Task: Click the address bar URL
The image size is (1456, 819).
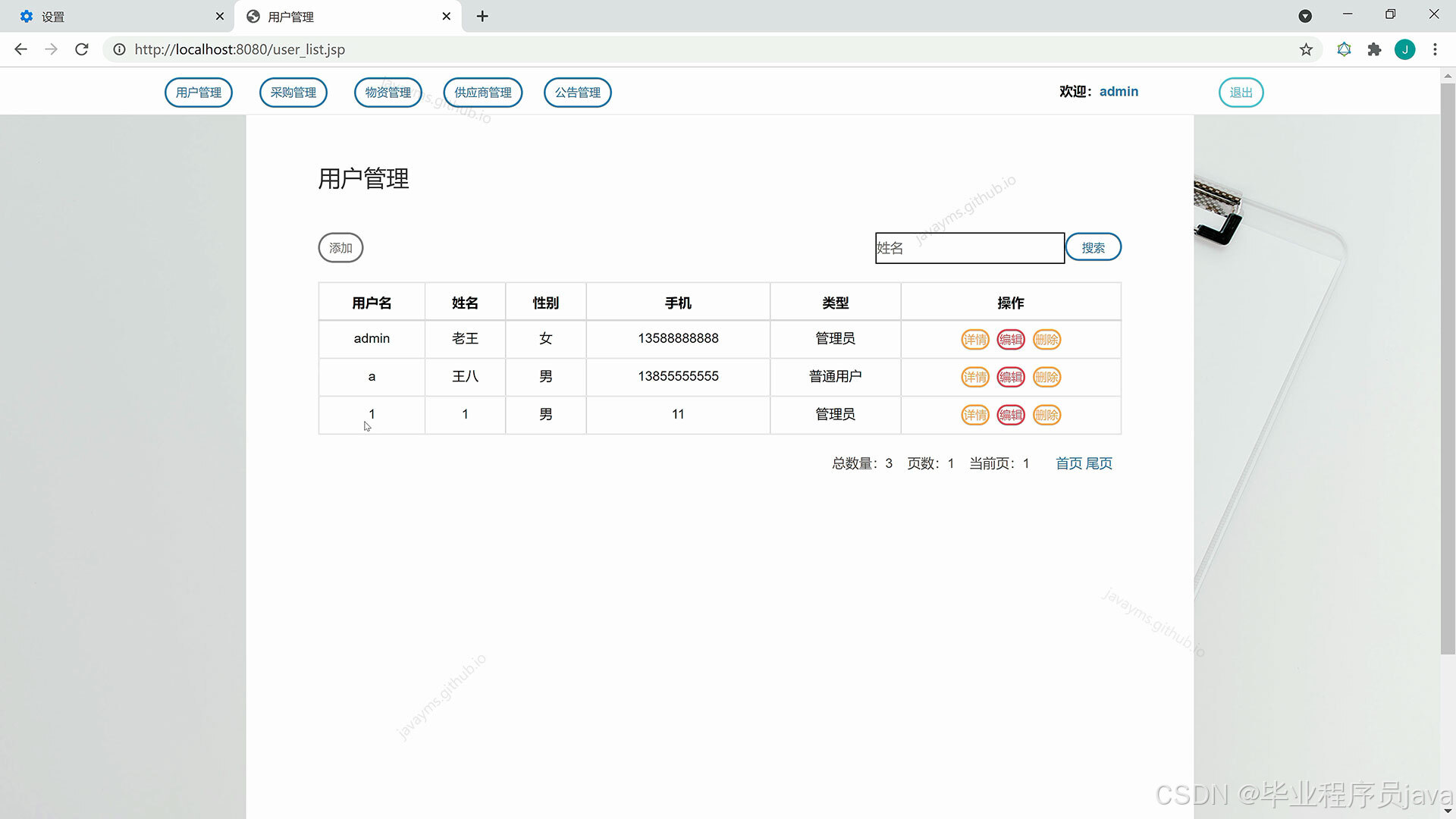Action: [x=240, y=49]
